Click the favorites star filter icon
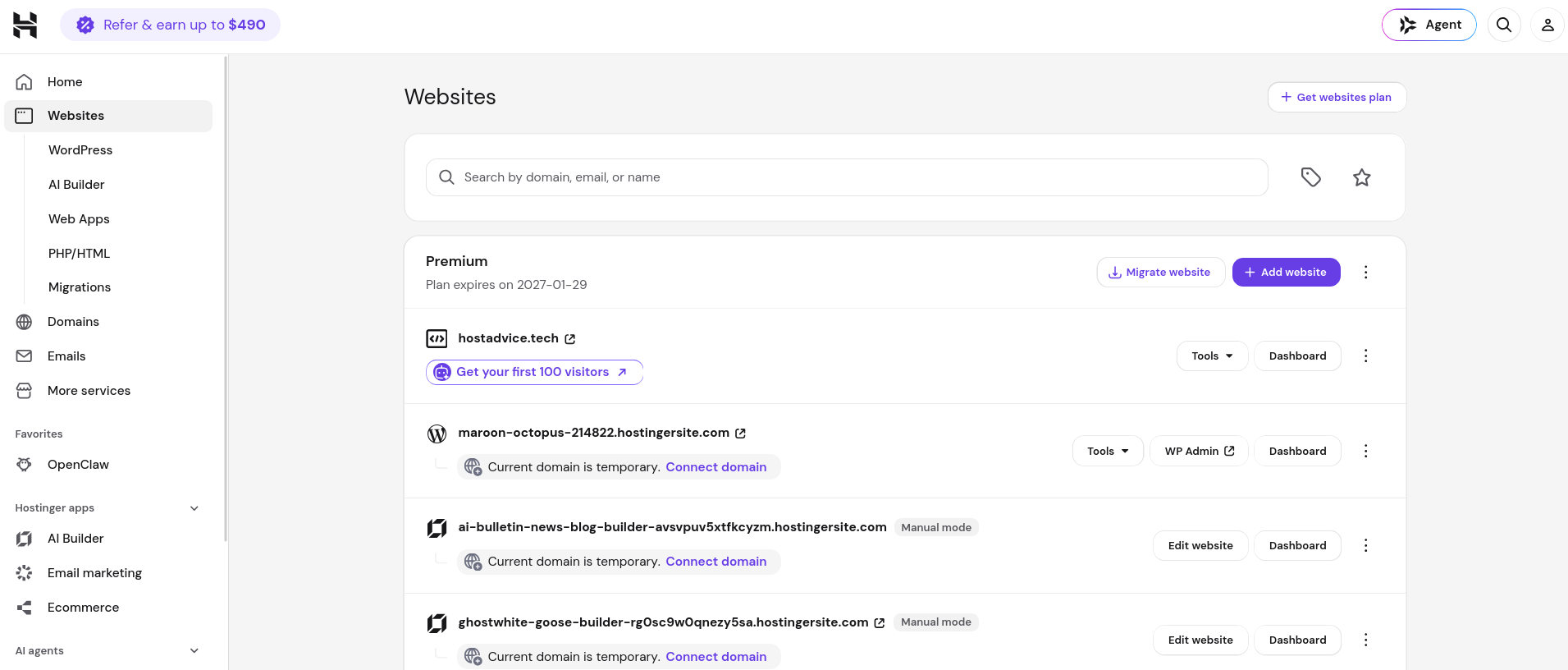Screen dimensions: 1568x670 click(1362, 177)
